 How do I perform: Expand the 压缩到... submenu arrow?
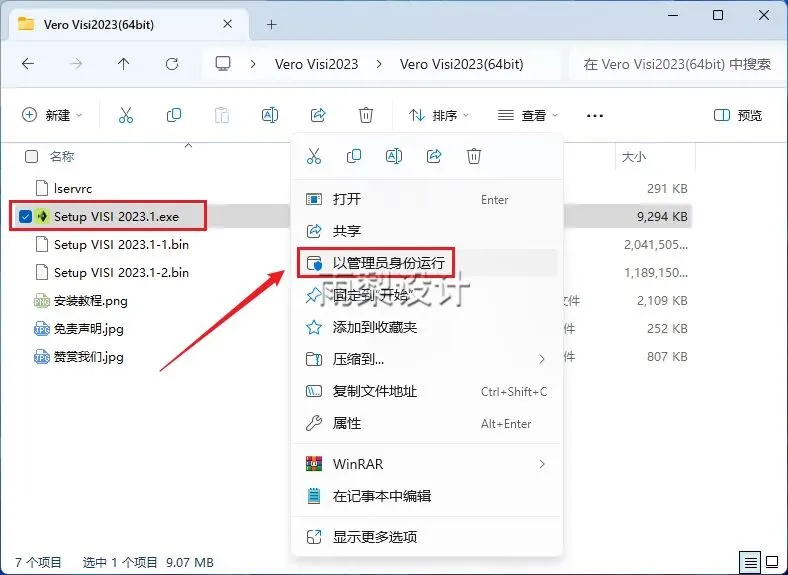pyautogui.click(x=542, y=359)
